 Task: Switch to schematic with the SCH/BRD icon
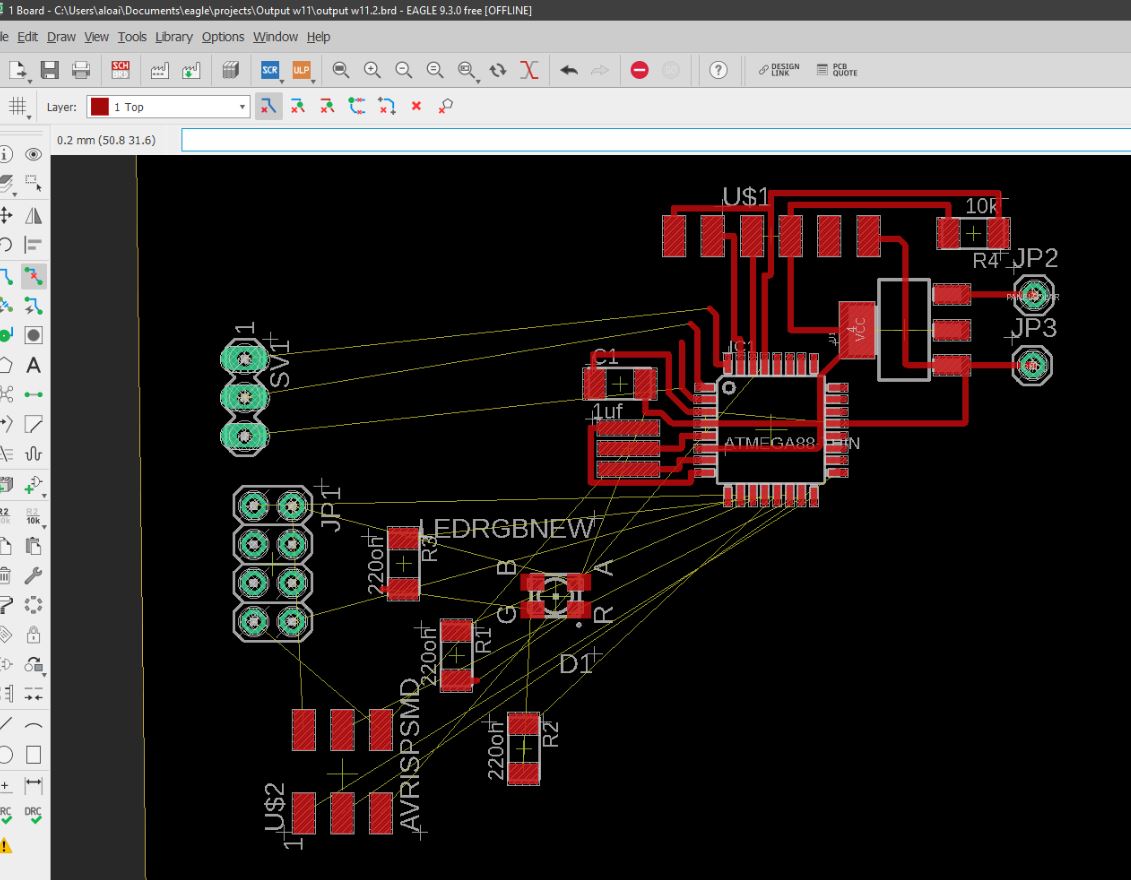pyautogui.click(x=120, y=70)
